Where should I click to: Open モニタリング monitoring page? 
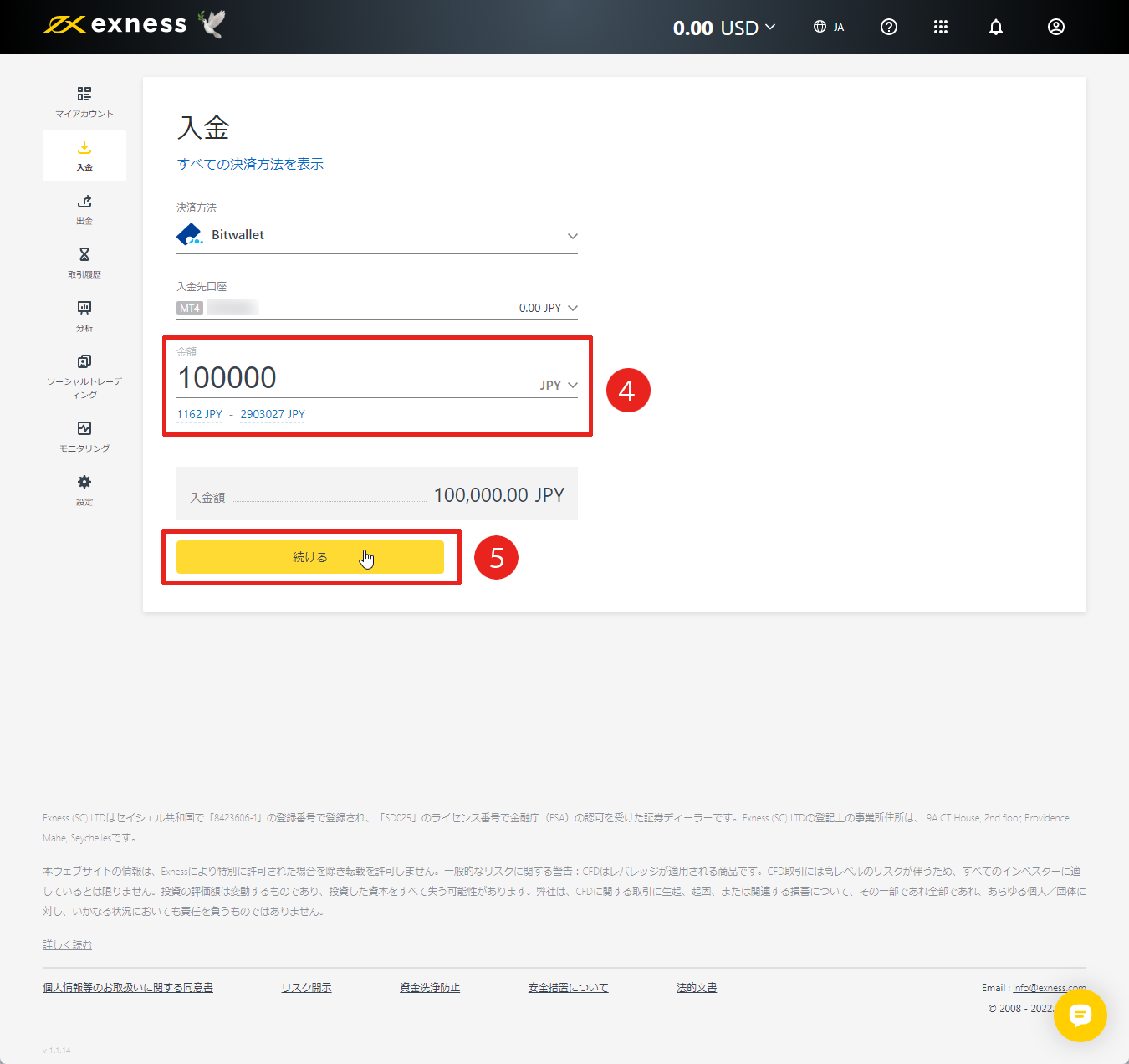pyautogui.click(x=84, y=435)
